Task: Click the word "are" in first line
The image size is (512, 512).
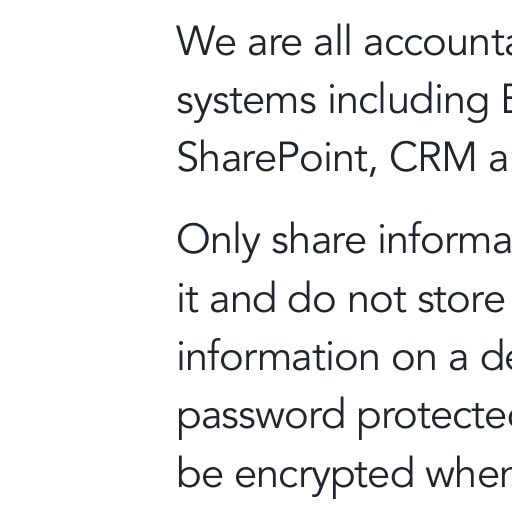Action: point(275,44)
